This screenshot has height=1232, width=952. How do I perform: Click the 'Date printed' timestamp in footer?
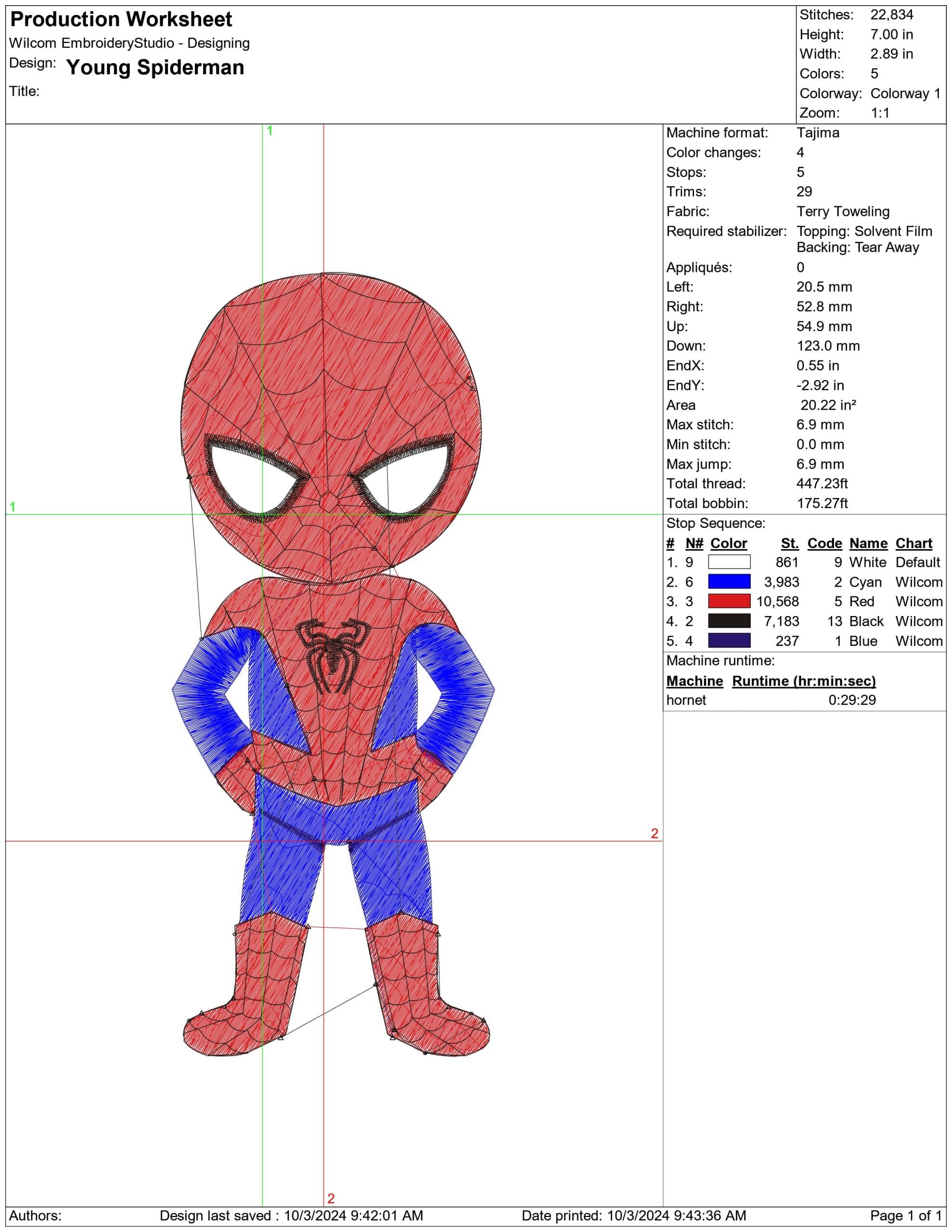coord(634,1216)
